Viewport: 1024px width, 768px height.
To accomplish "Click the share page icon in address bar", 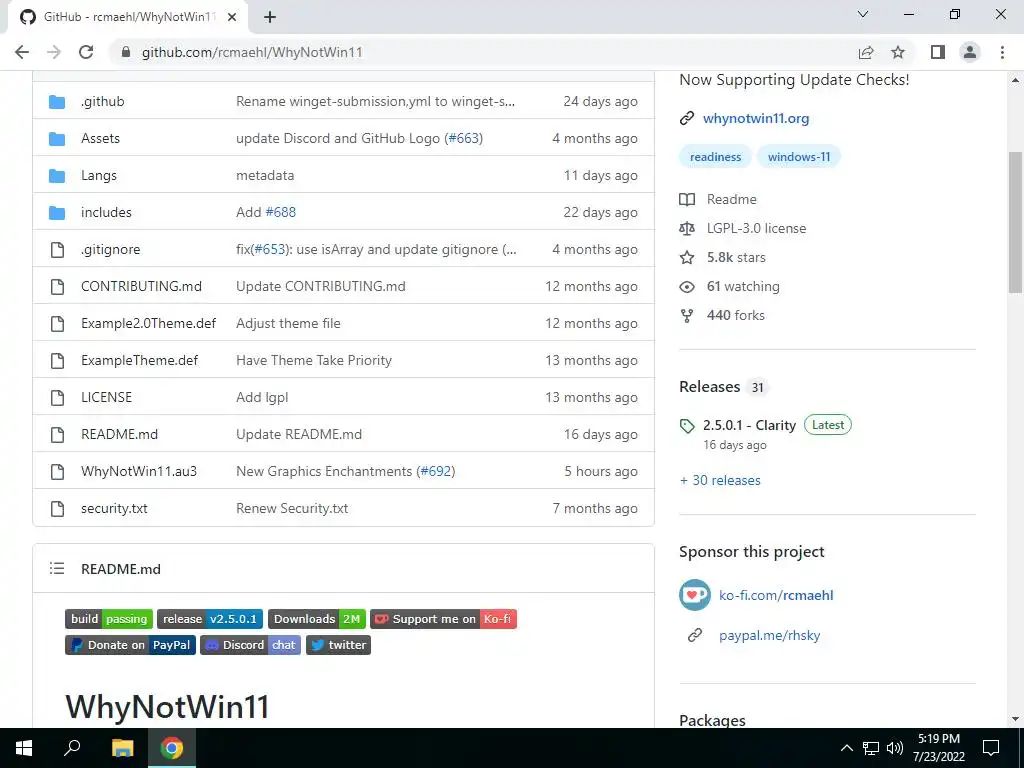I will (x=866, y=52).
